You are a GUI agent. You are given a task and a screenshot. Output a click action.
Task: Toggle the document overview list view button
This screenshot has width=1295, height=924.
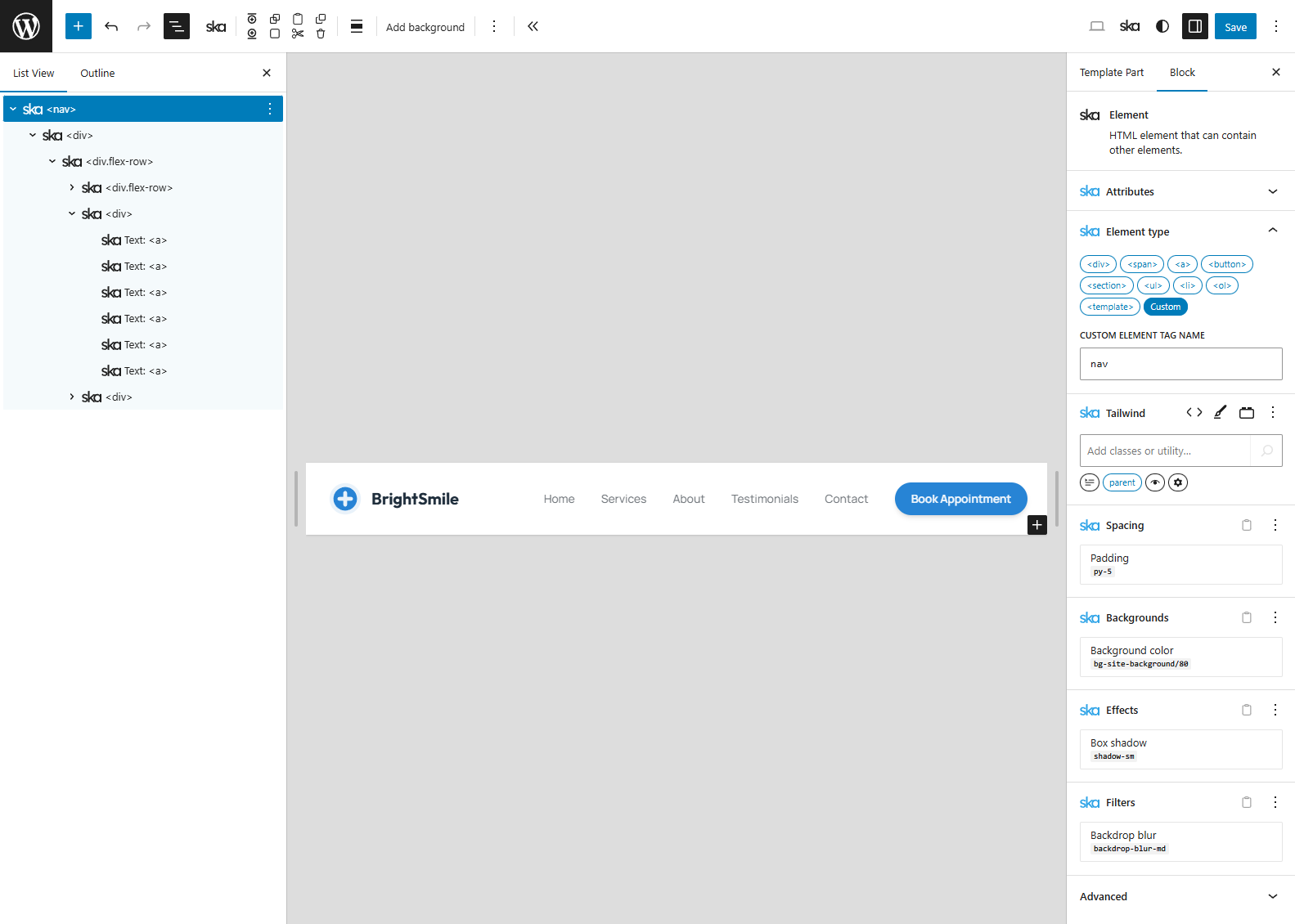click(177, 26)
